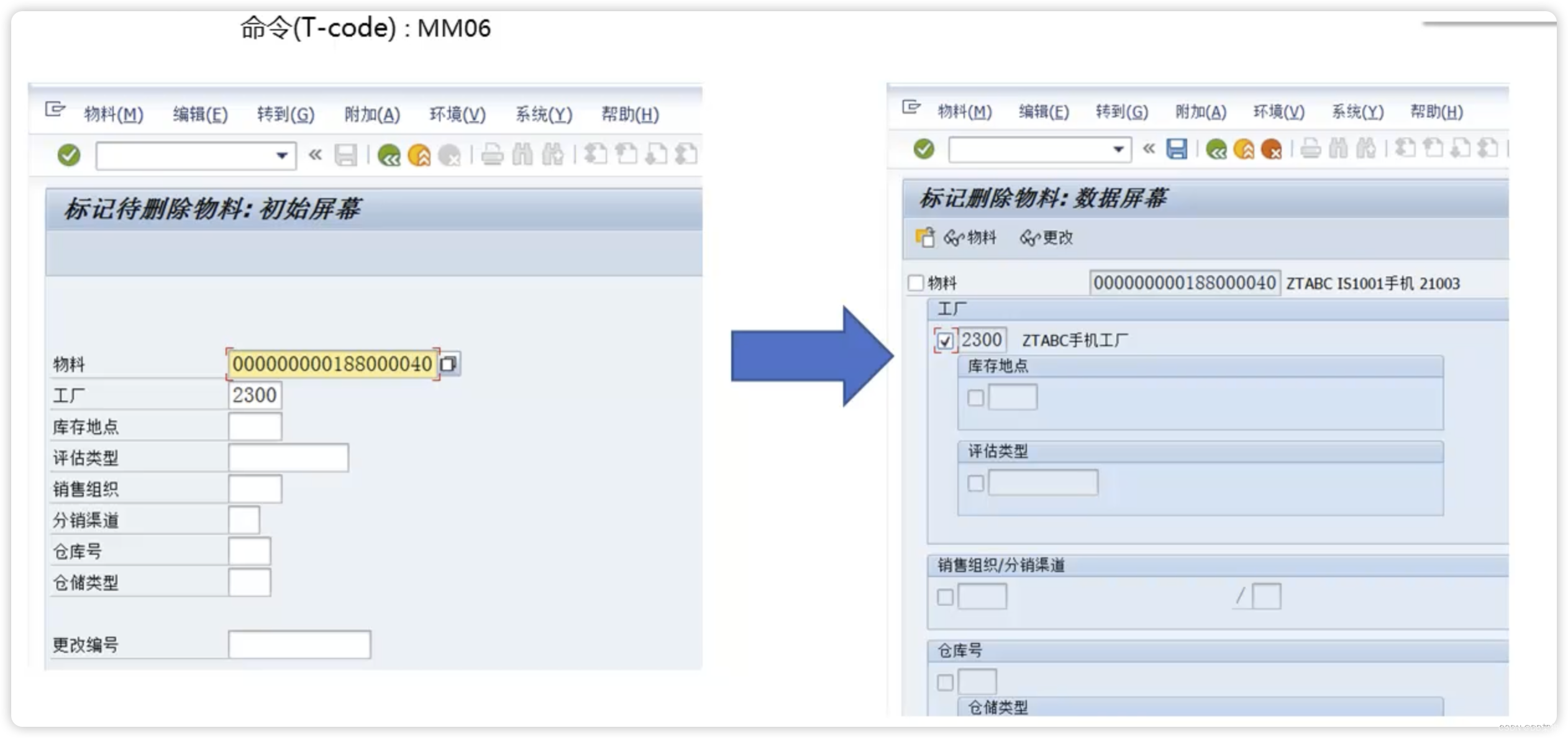Click green Enter checkmark in left window
The width and height of the screenshot is (1568, 738).
[69, 155]
